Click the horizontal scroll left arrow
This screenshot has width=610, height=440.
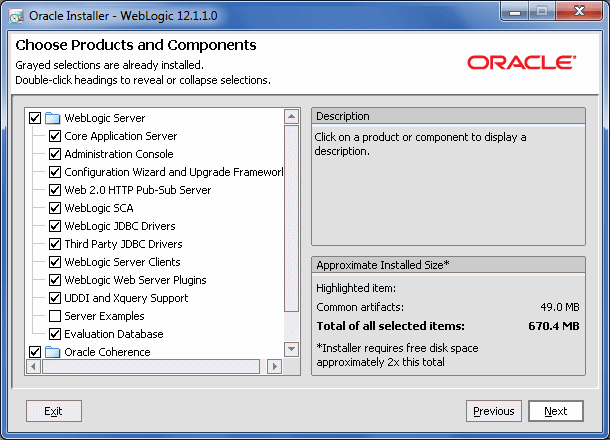[x=33, y=366]
